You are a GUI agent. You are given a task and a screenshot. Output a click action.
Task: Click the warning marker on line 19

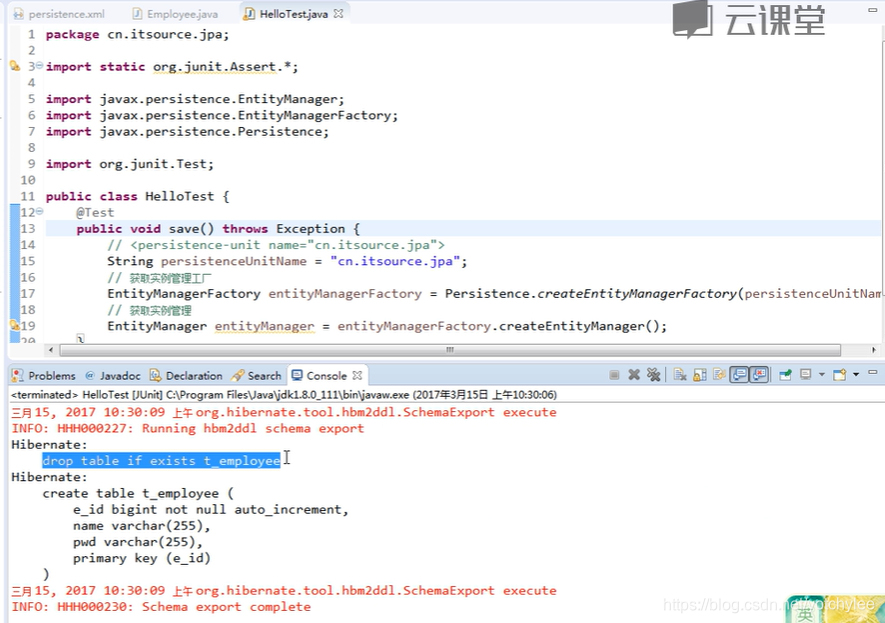(15, 325)
